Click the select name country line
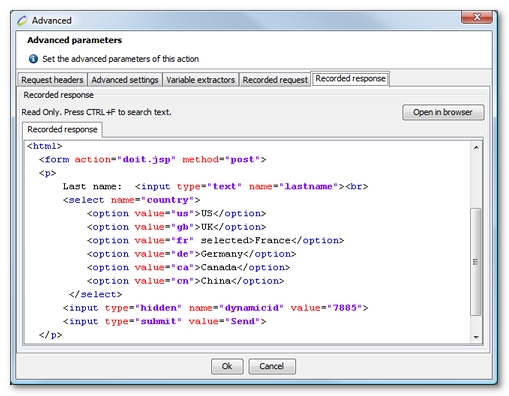The height and width of the screenshot is (396, 509). click(x=131, y=200)
